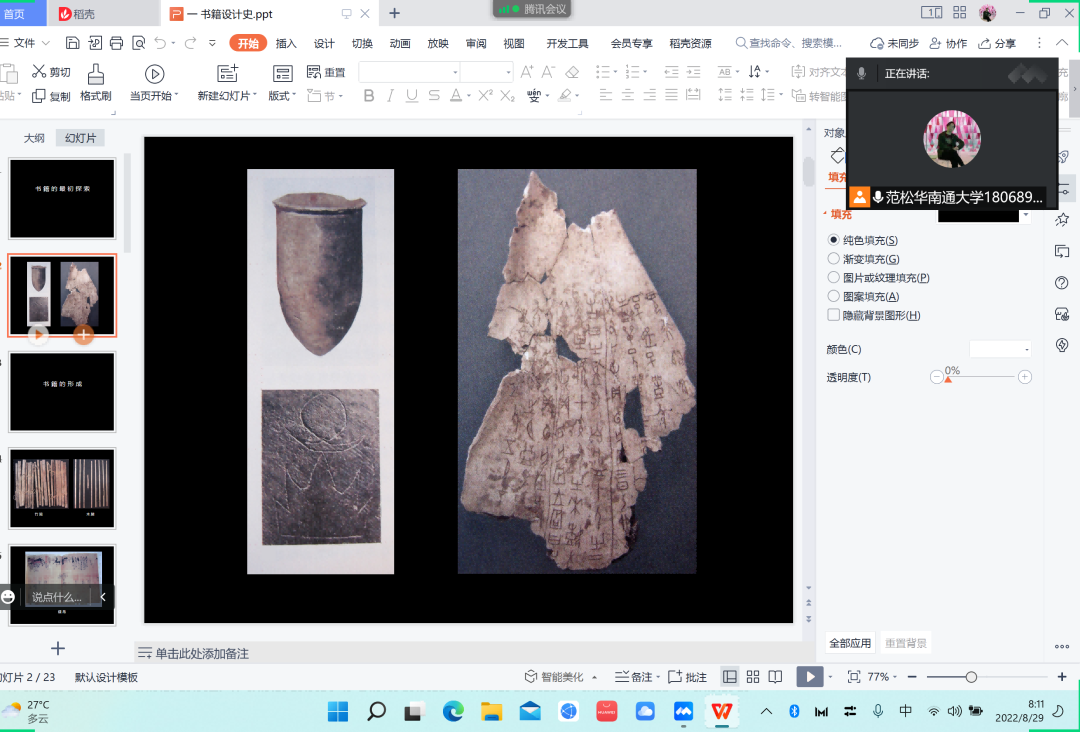Click Collaborate (协作) button

[948, 43]
